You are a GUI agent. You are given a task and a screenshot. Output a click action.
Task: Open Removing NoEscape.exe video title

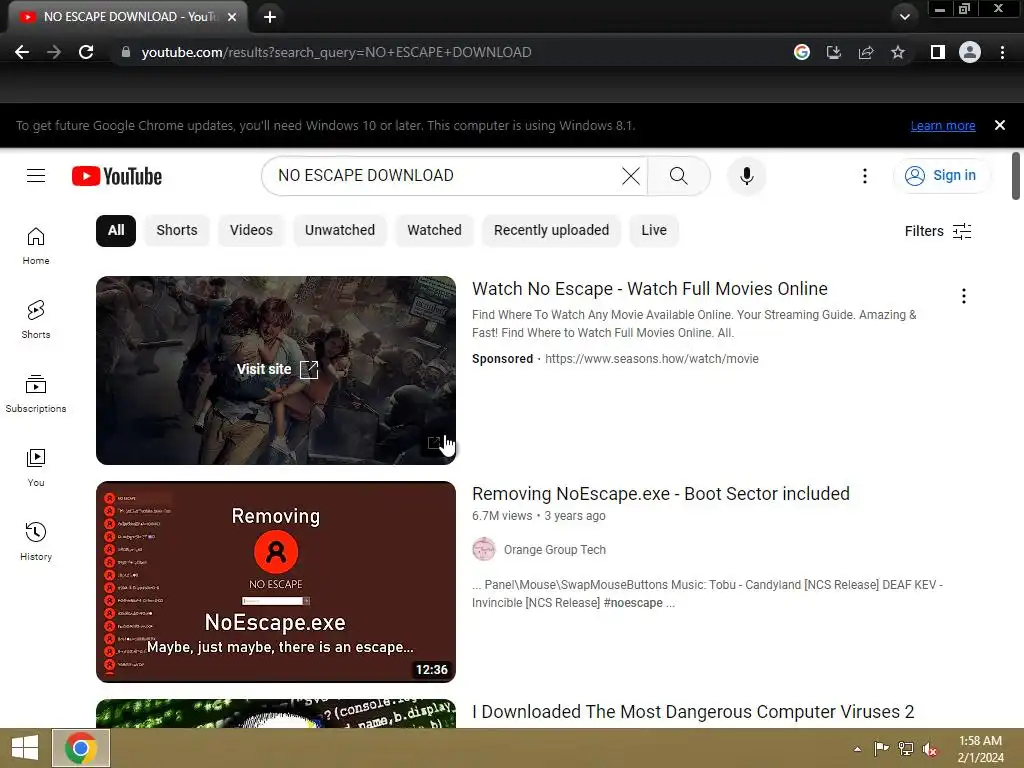pyautogui.click(x=661, y=494)
